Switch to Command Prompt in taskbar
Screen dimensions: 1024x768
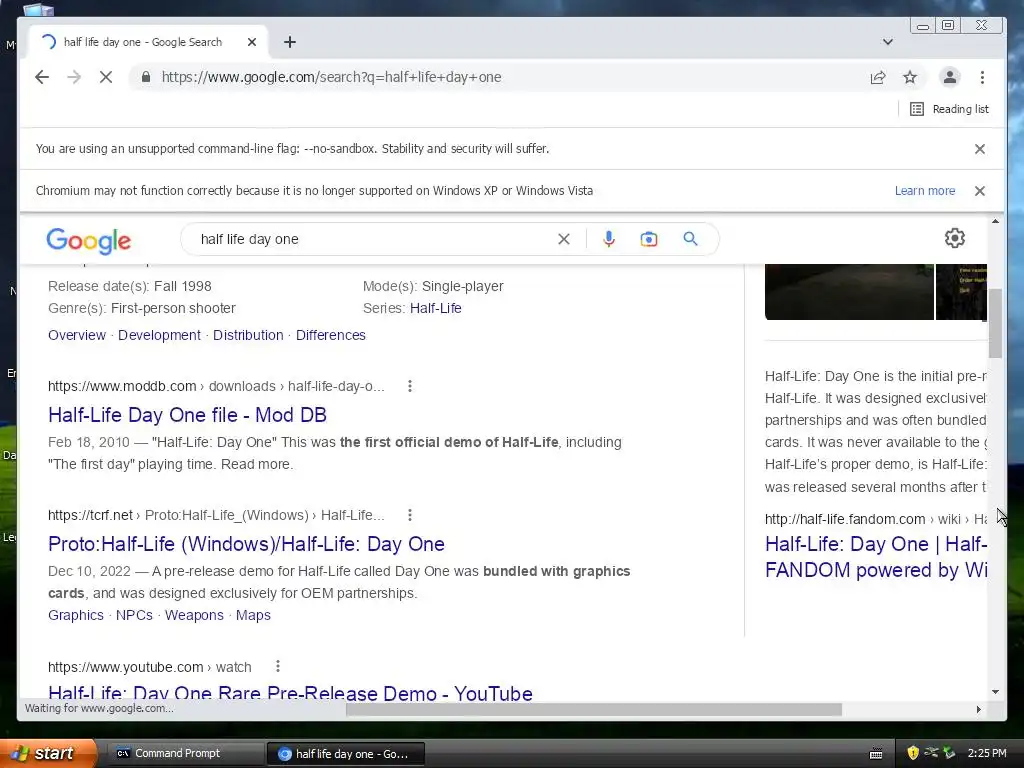(x=184, y=753)
